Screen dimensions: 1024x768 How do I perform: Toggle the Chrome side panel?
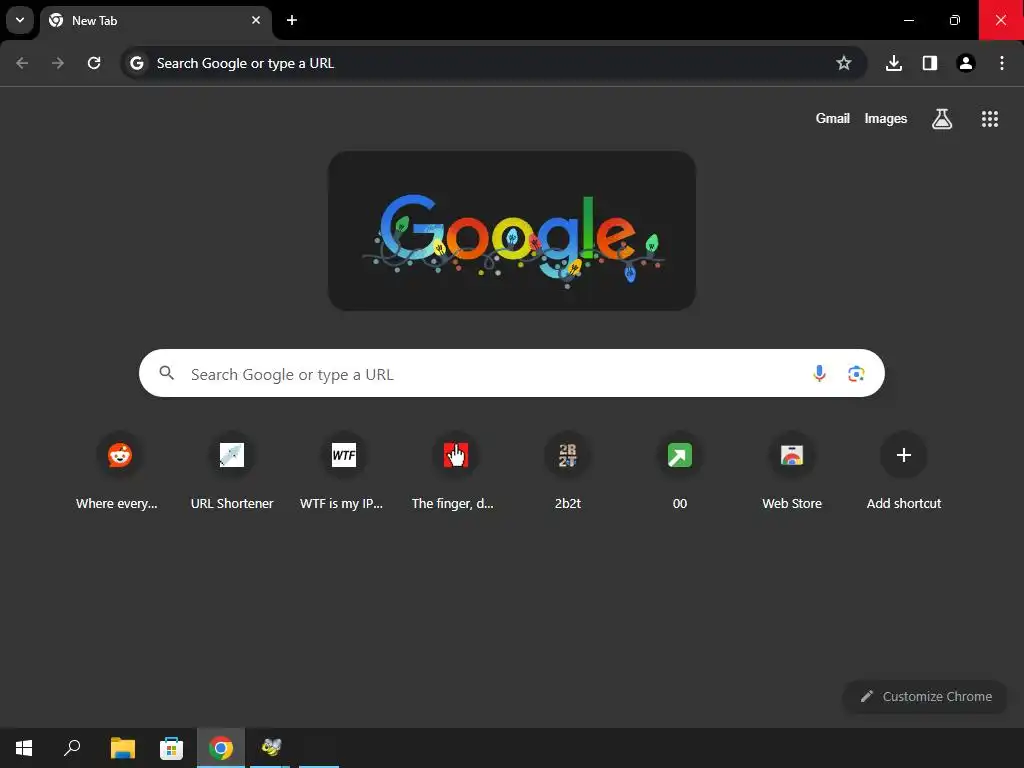[930, 63]
